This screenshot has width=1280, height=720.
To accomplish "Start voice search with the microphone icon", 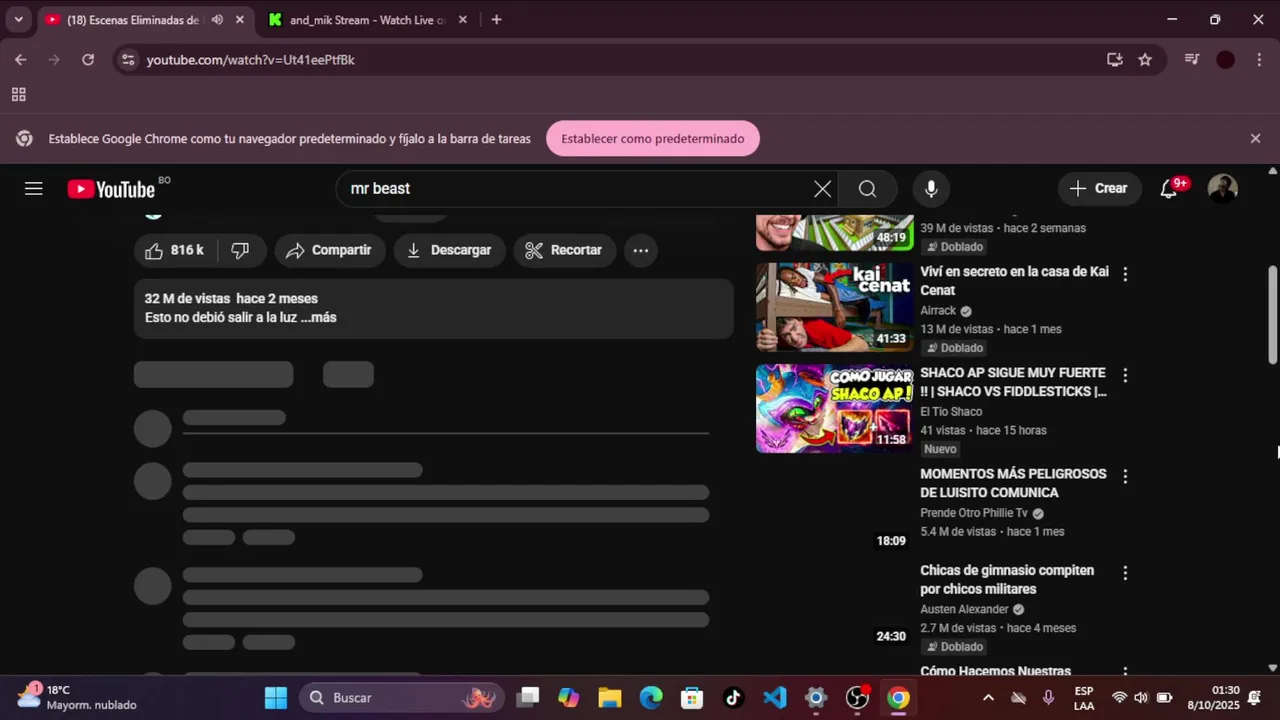I will click(x=931, y=188).
